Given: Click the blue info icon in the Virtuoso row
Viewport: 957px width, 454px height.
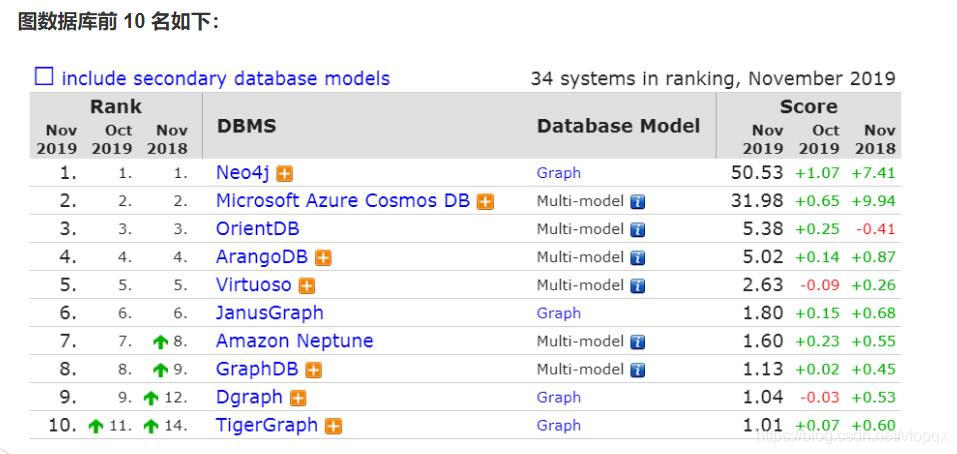Looking at the screenshot, I should point(638,286).
